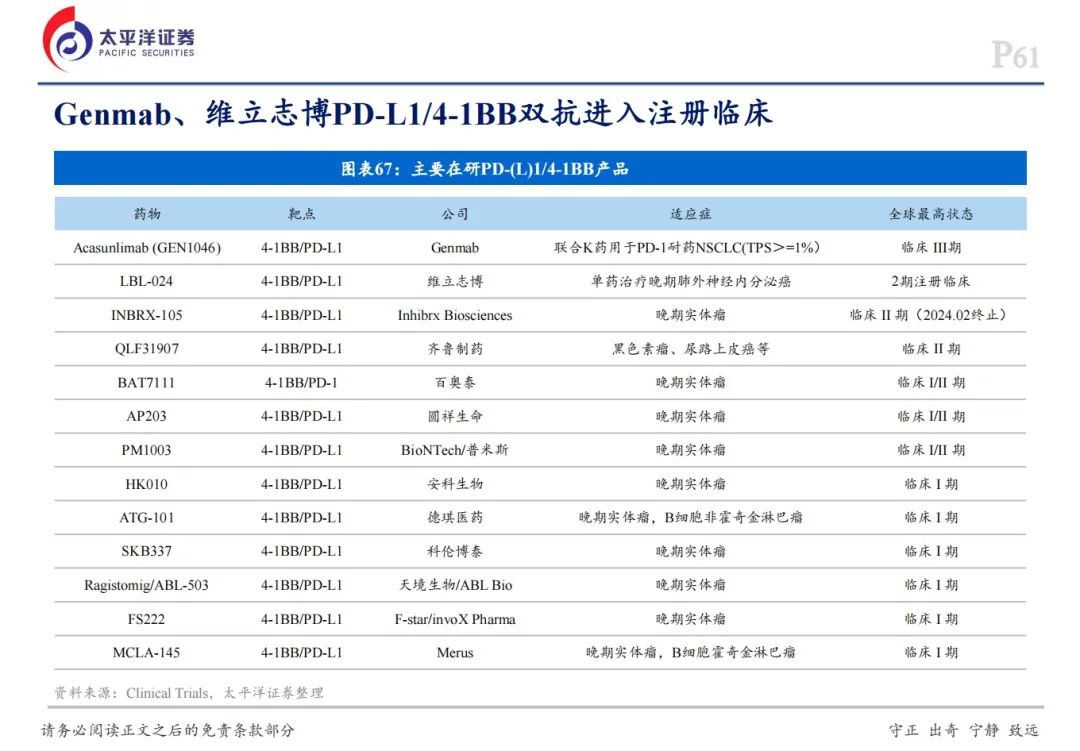Click the BioNTech/普米斯 company cell
This screenshot has height=751, width=1080.
[x=455, y=450]
